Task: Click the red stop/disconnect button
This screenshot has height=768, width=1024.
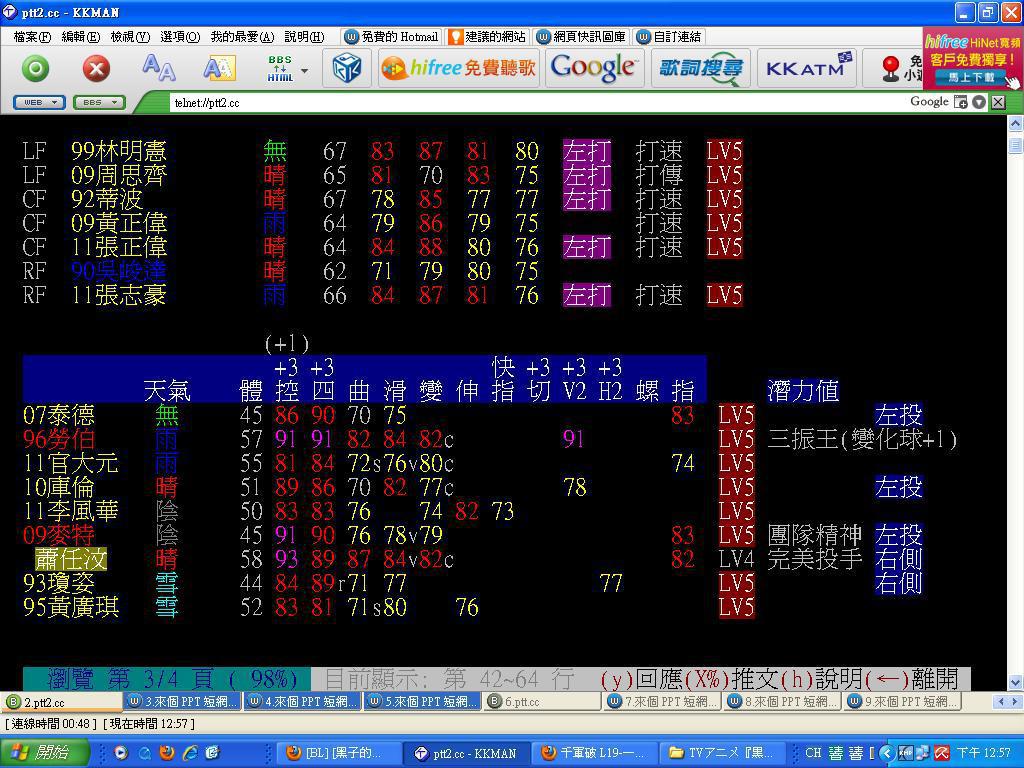Action: [x=96, y=68]
